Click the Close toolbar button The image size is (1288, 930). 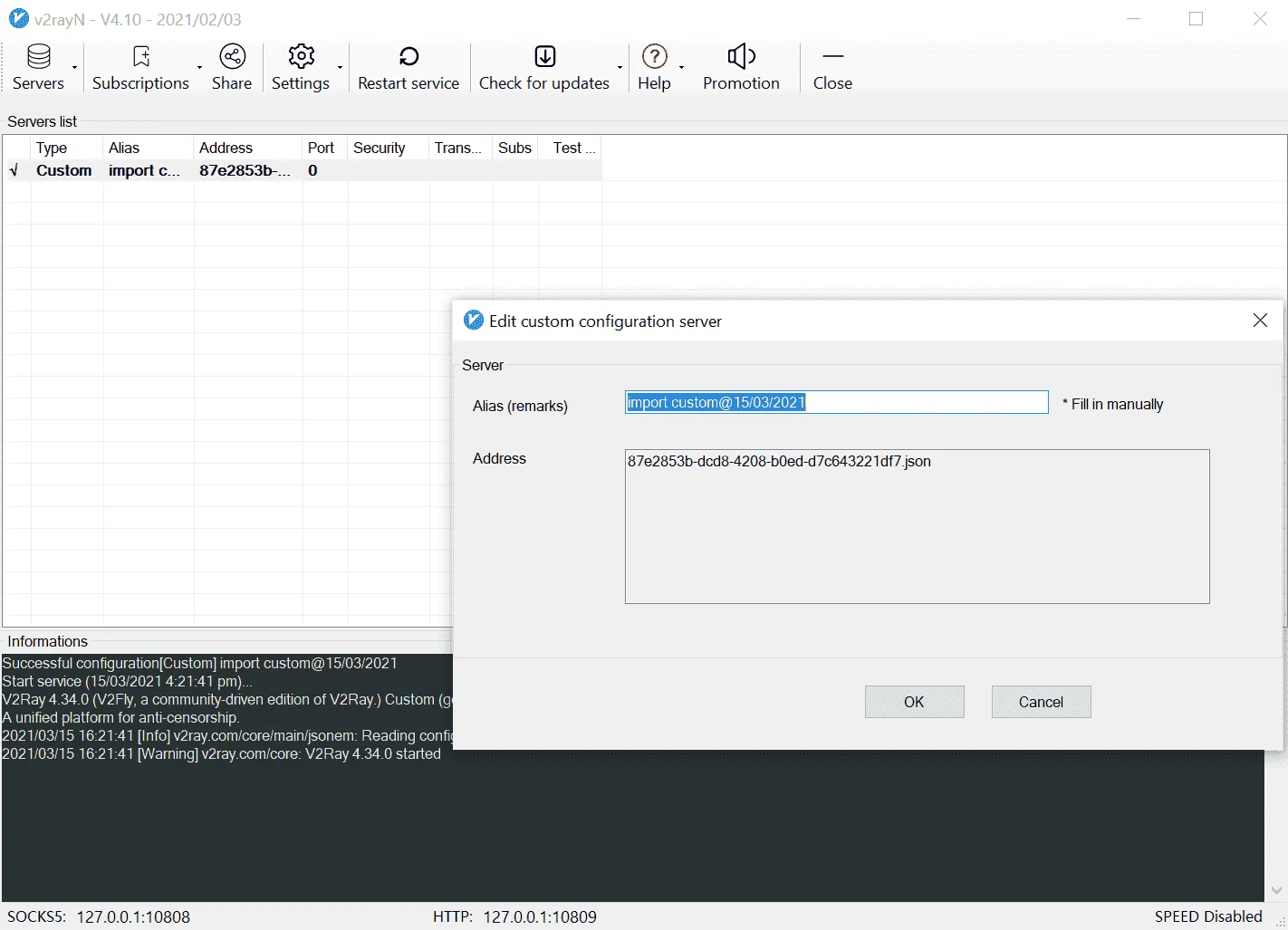point(832,67)
